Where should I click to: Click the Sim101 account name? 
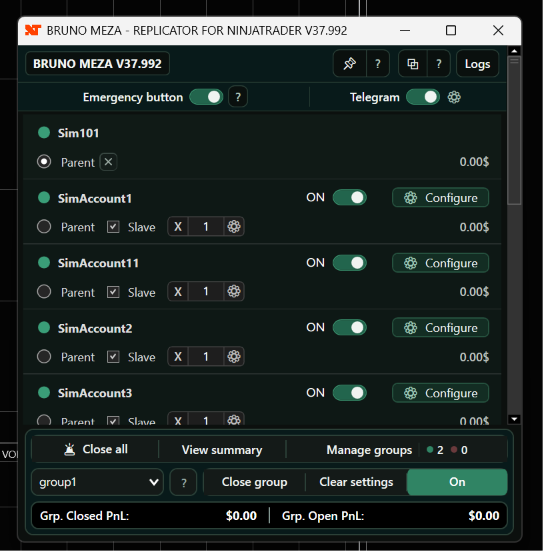pos(78,133)
